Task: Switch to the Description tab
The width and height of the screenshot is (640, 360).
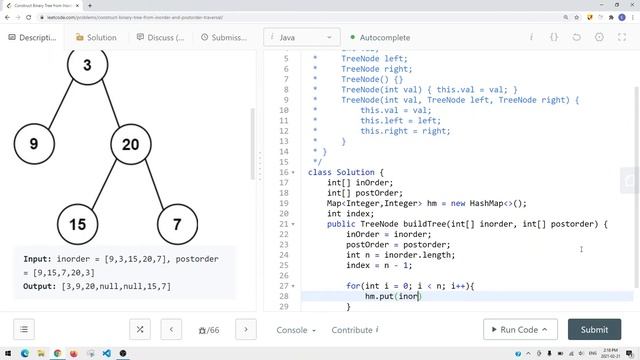Action: coord(32,37)
